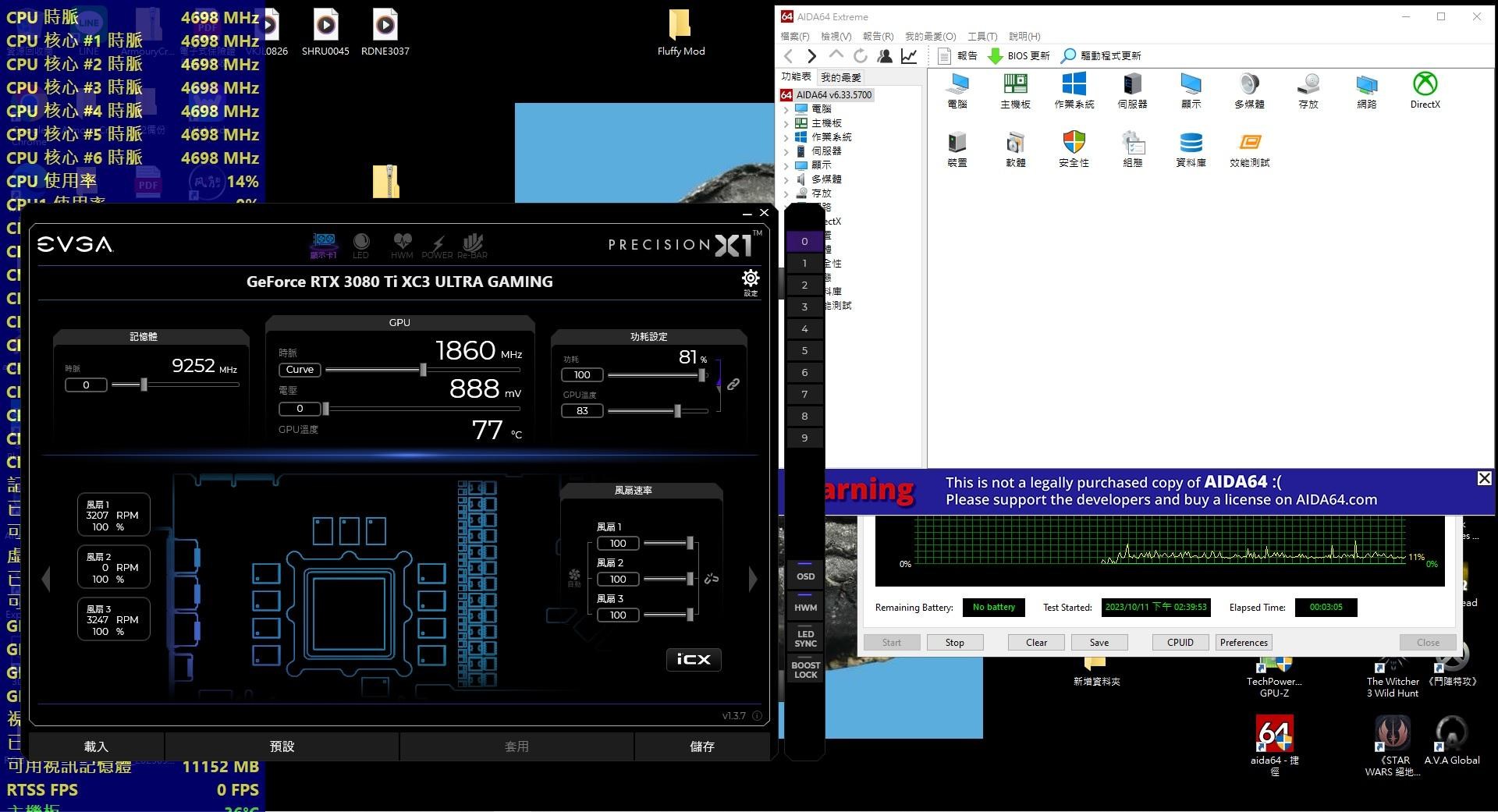Image resolution: width=1498 pixels, height=812 pixels.
Task: Click the 預設 button in Precision X1
Action: pos(282,746)
